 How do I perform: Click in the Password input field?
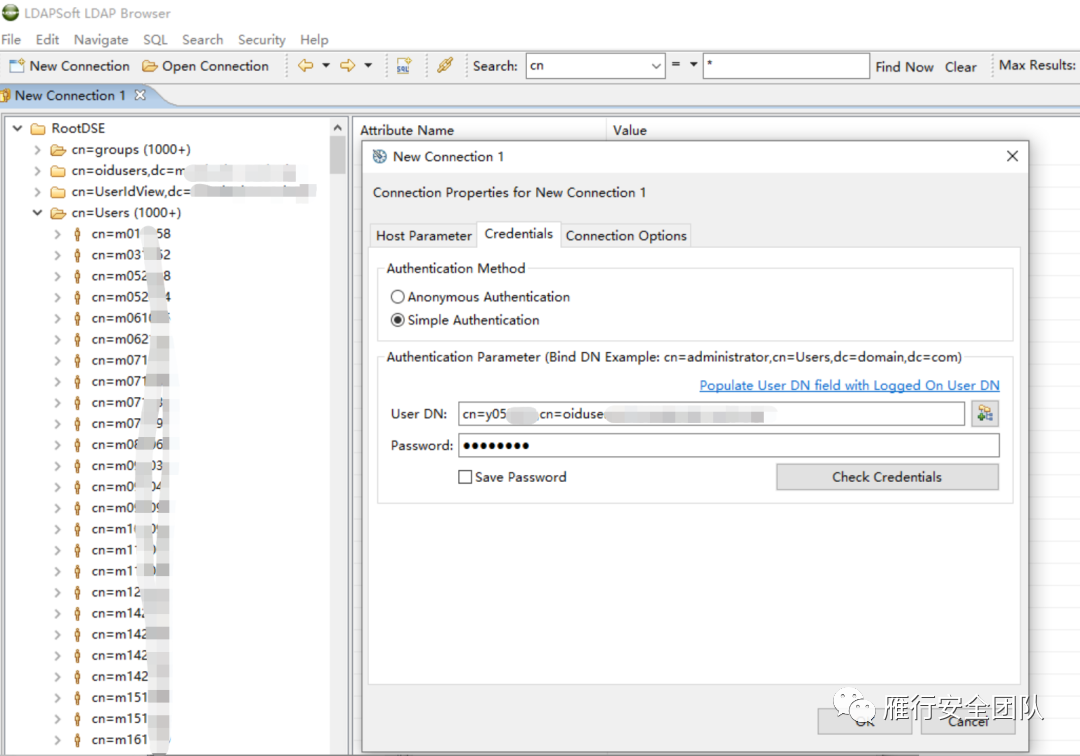(729, 445)
